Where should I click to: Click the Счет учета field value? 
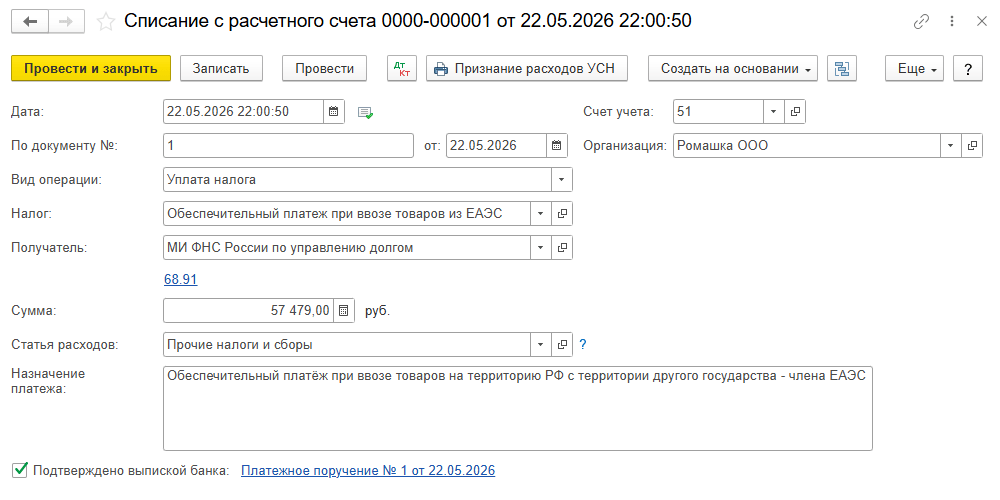coord(718,112)
